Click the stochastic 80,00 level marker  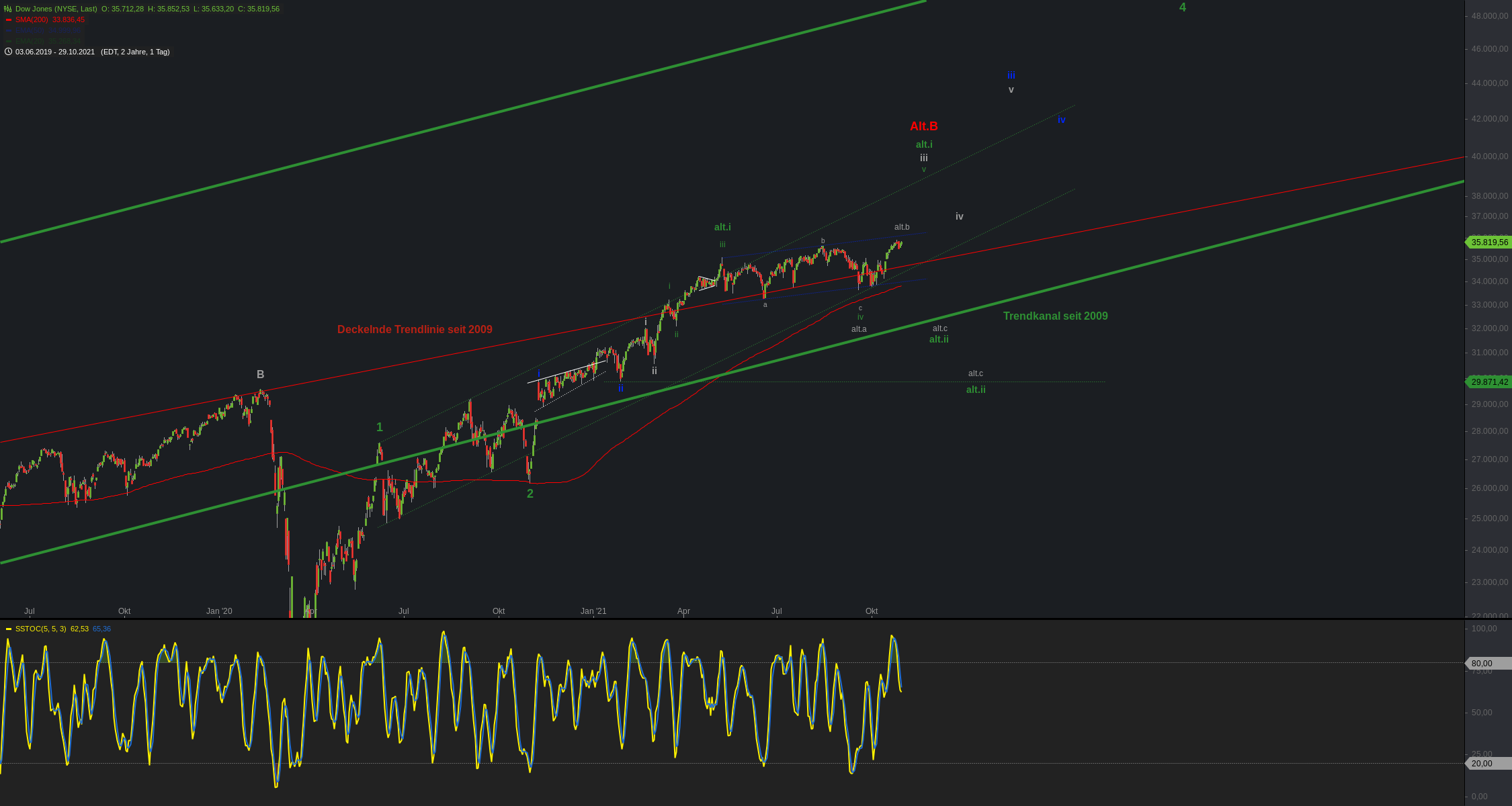[1485, 663]
